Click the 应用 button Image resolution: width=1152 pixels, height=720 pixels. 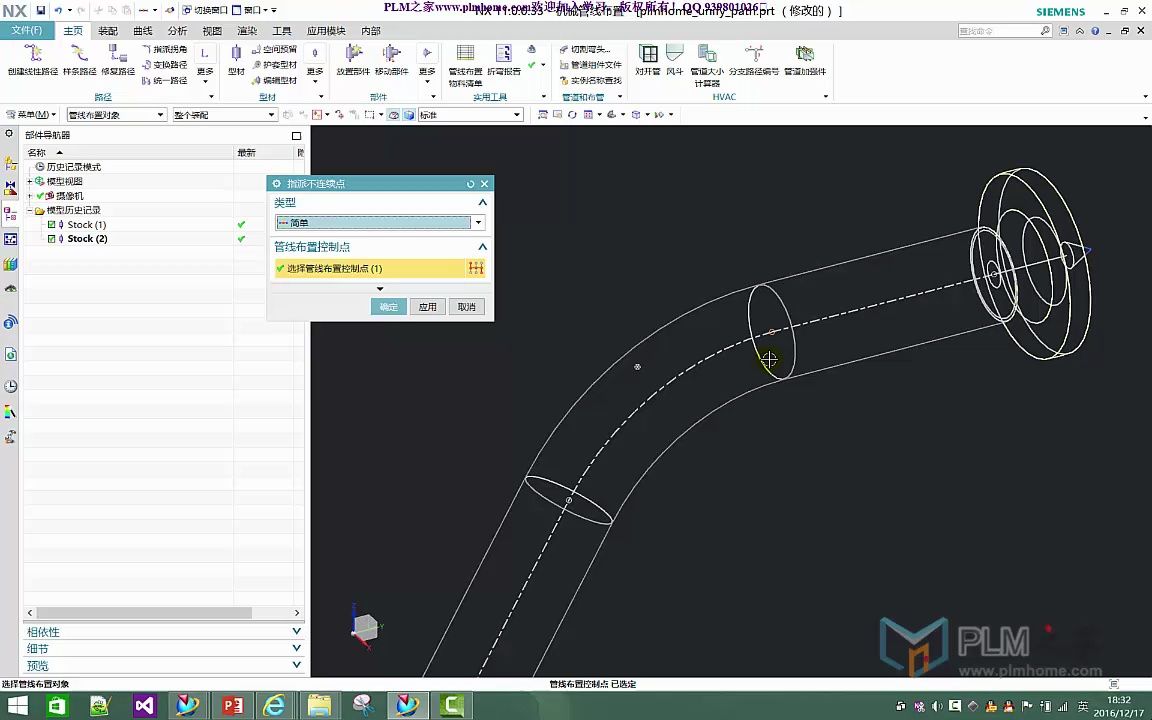click(x=428, y=307)
